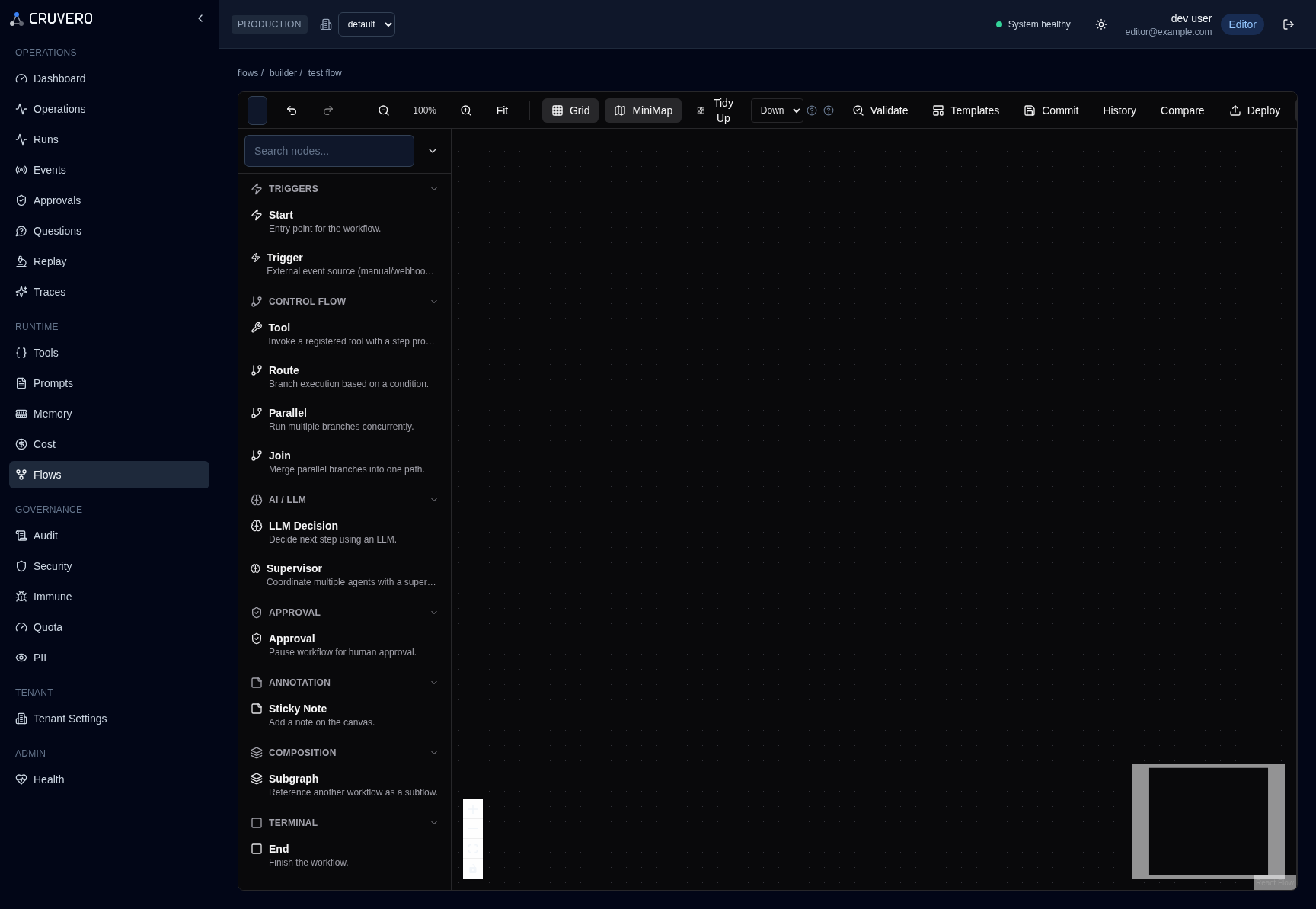Viewport: 1316px width, 909px height.
Task: Collapse the sidebar with the chevron next to CRUVERO
Action: tap(200, 18)
